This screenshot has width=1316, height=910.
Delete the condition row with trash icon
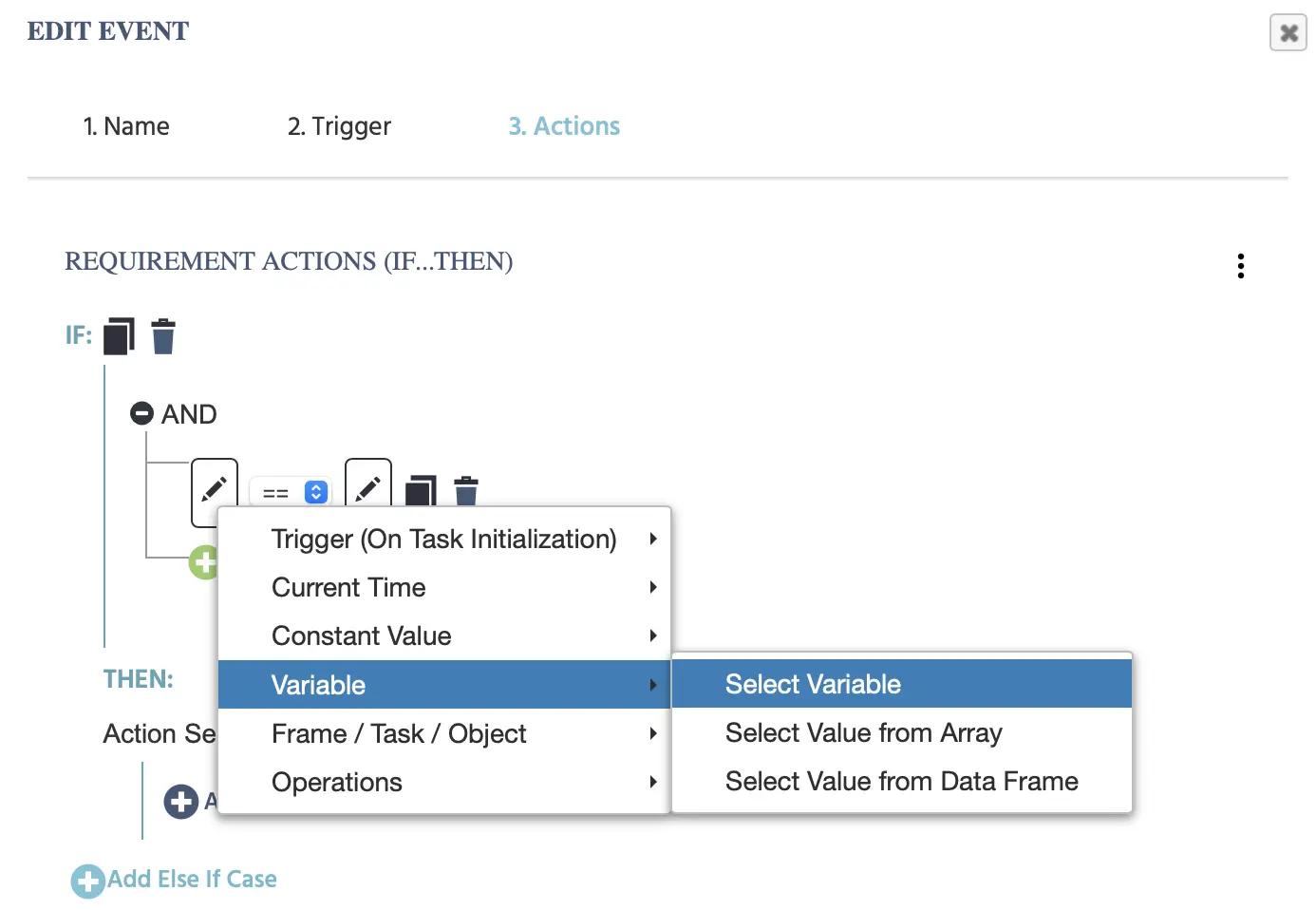[x=466, y=491]
